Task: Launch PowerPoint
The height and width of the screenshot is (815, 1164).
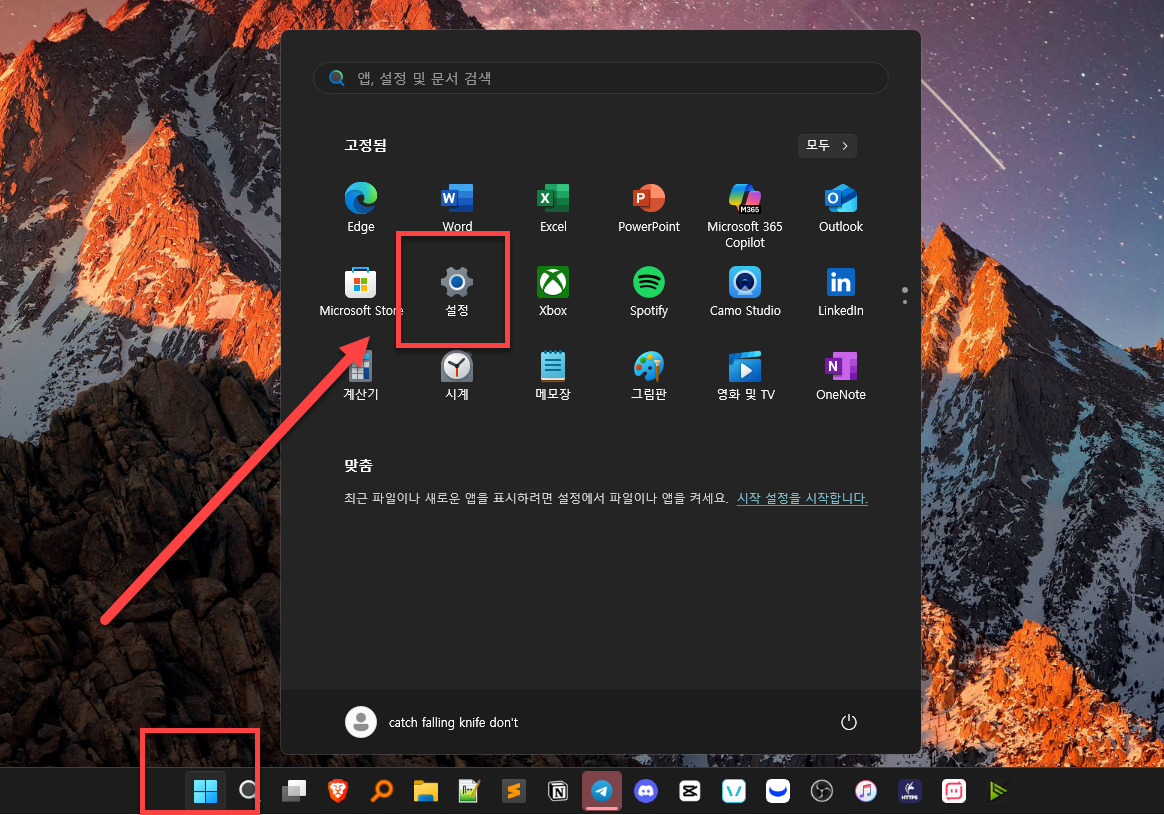Action: click(x=649, y=208)
